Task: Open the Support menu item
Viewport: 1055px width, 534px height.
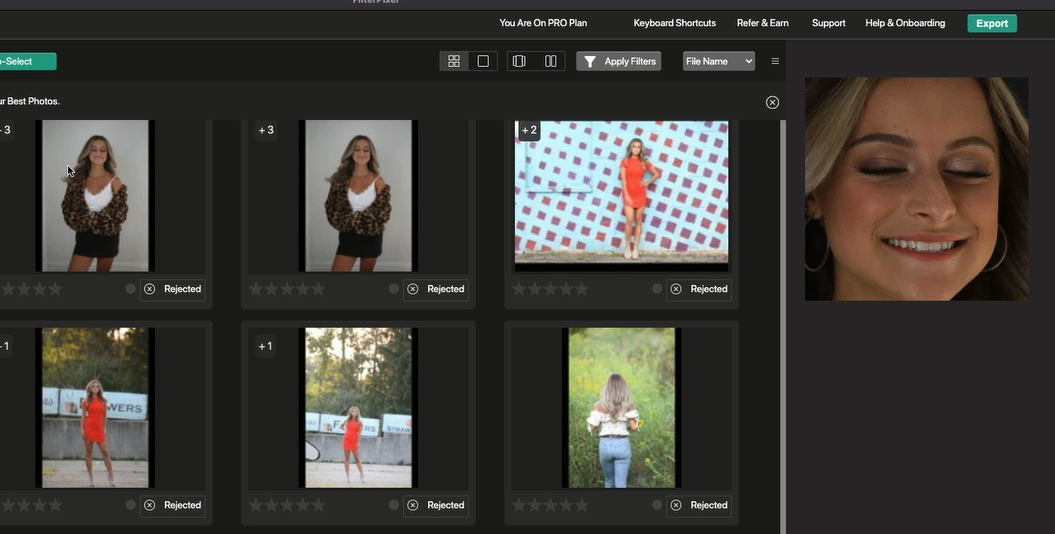Action: [x=828, y=23]
